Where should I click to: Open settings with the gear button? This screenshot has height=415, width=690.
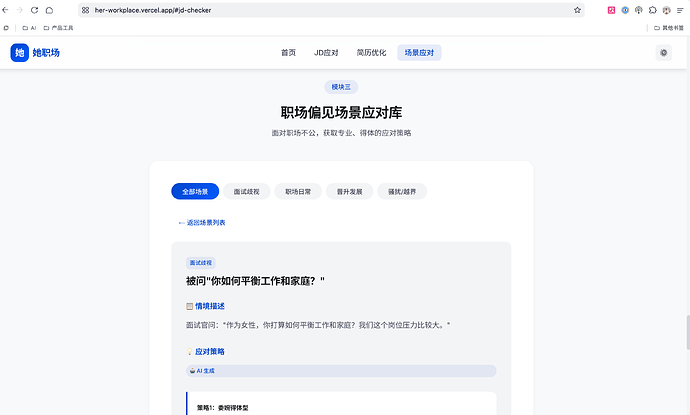coord(664,53)
